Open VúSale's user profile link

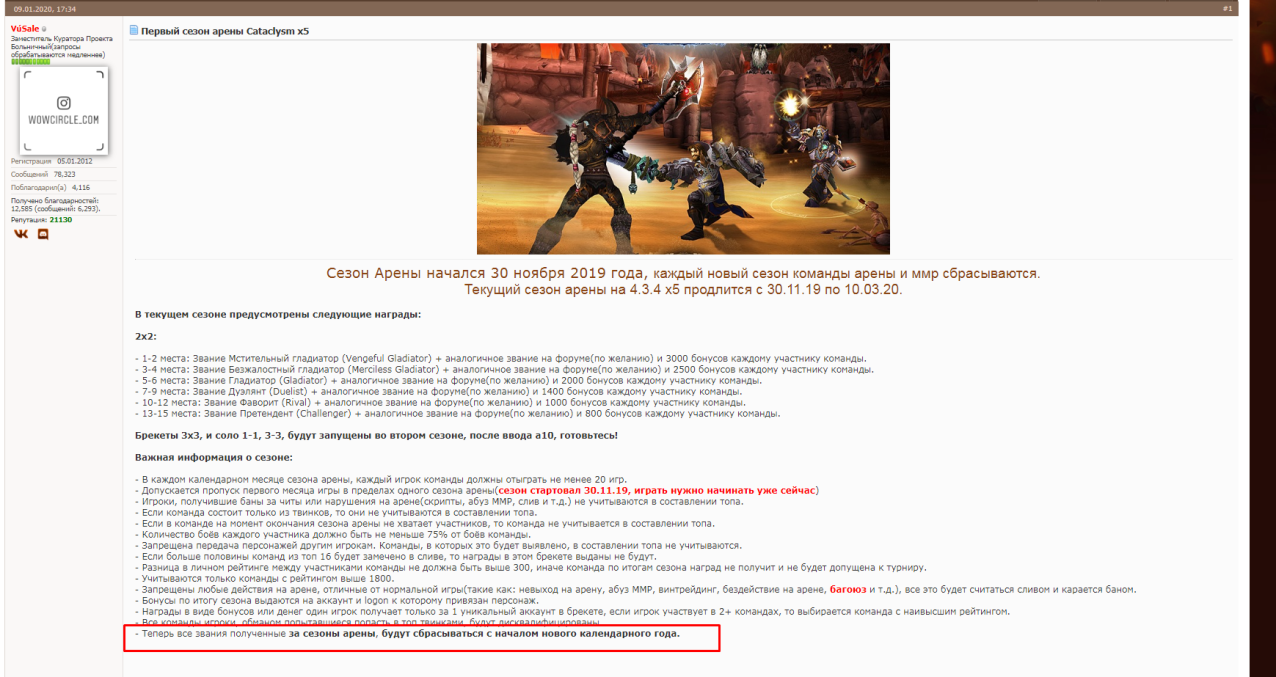pyautogui.click(x=25, y=30)
